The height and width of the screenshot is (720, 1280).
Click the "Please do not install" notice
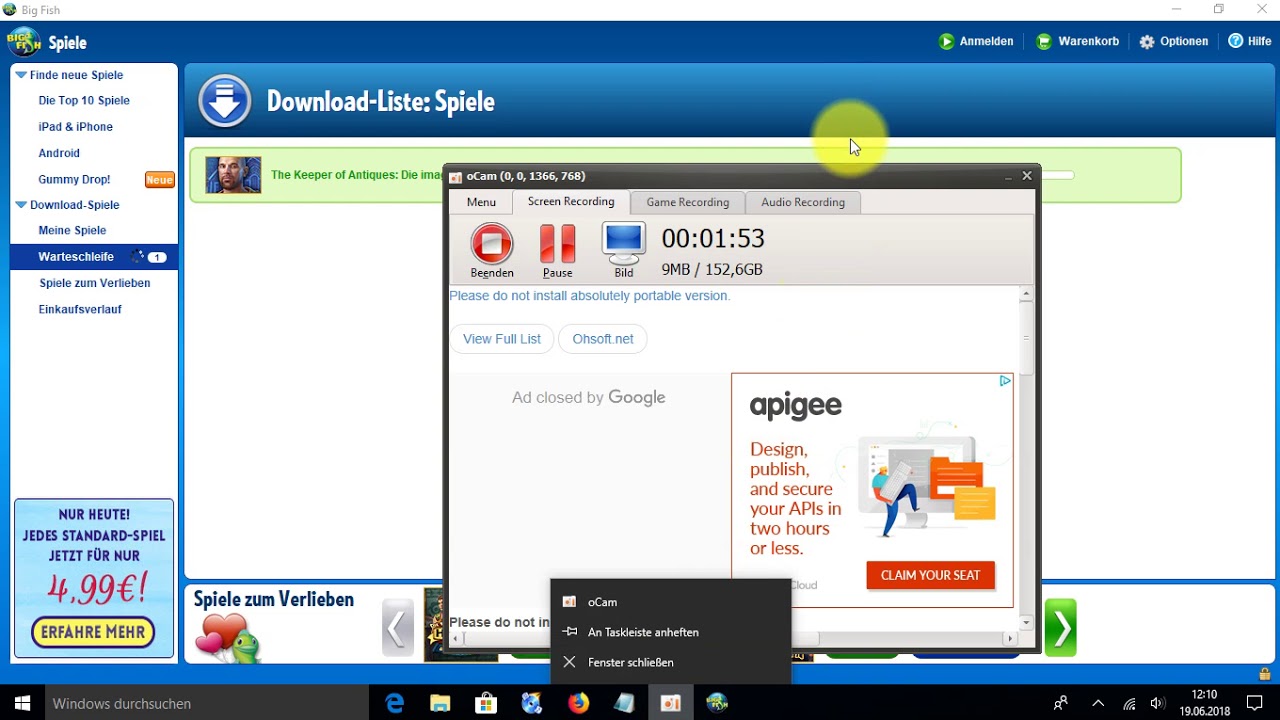(590, 296)
